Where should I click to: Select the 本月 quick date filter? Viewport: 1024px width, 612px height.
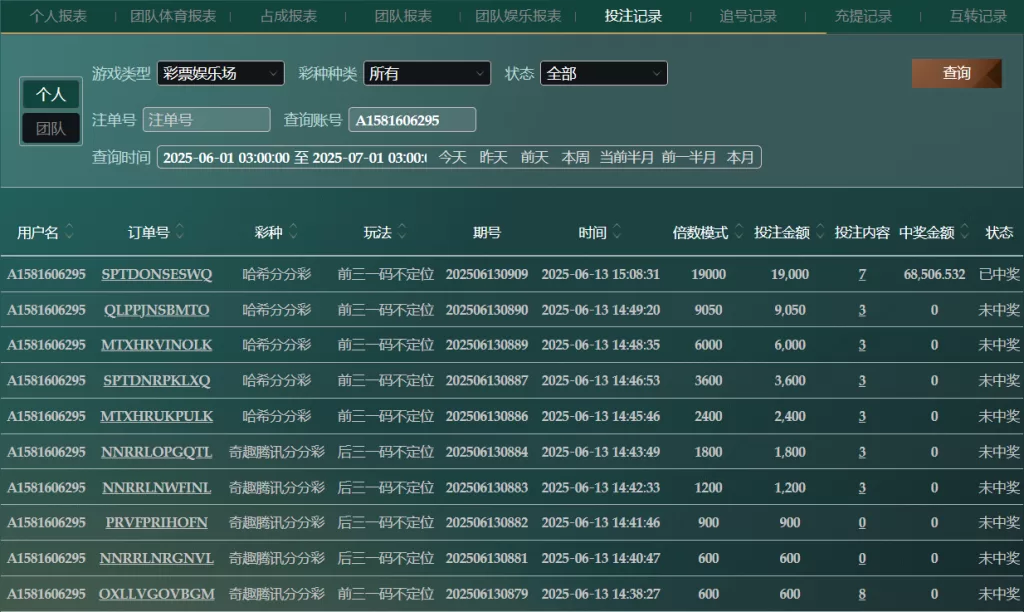[x=740, y=157]
